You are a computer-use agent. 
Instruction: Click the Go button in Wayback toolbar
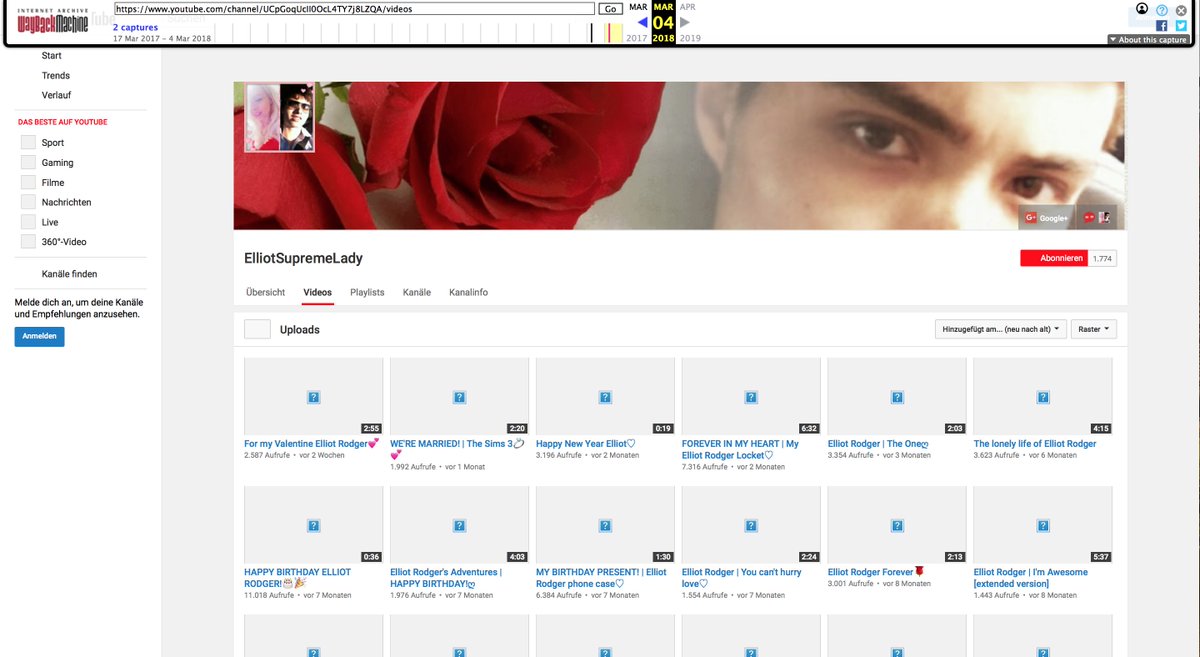[611, 9]
